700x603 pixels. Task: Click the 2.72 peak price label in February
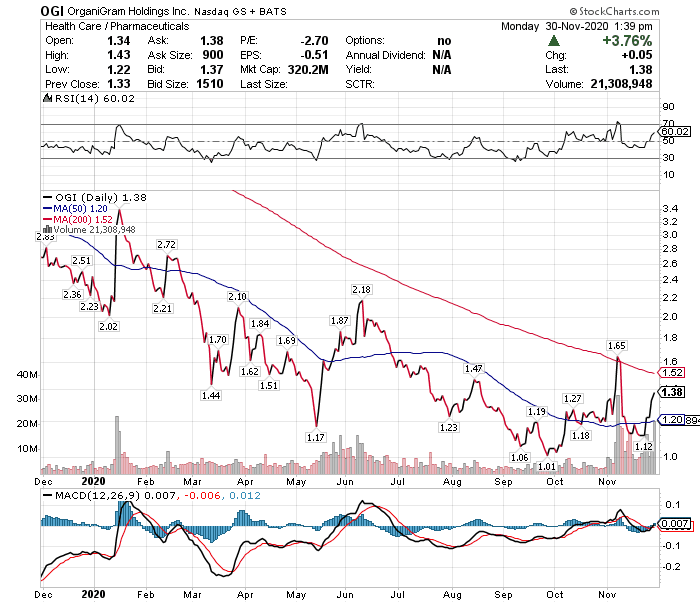tap(166, 245)
